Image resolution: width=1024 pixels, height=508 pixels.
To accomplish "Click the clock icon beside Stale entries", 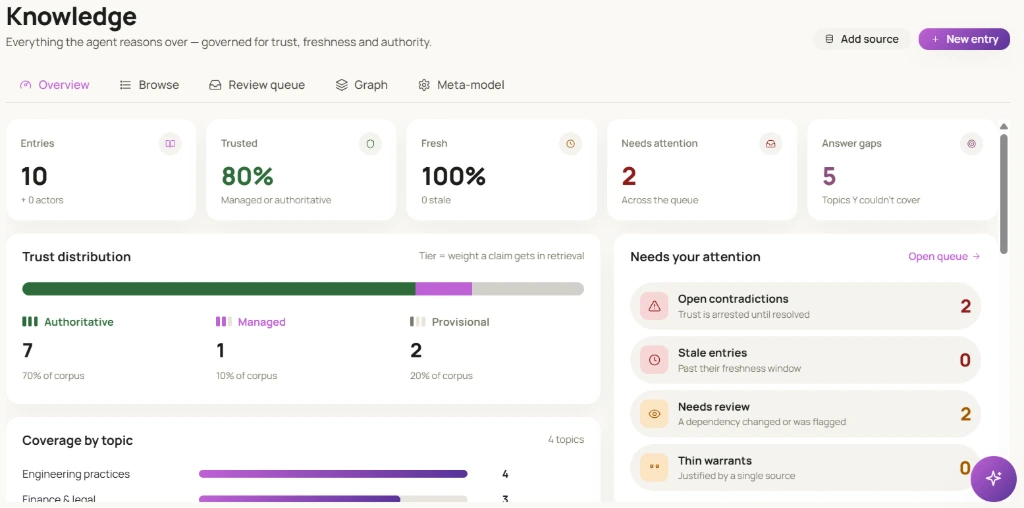I will click(654, 360).
